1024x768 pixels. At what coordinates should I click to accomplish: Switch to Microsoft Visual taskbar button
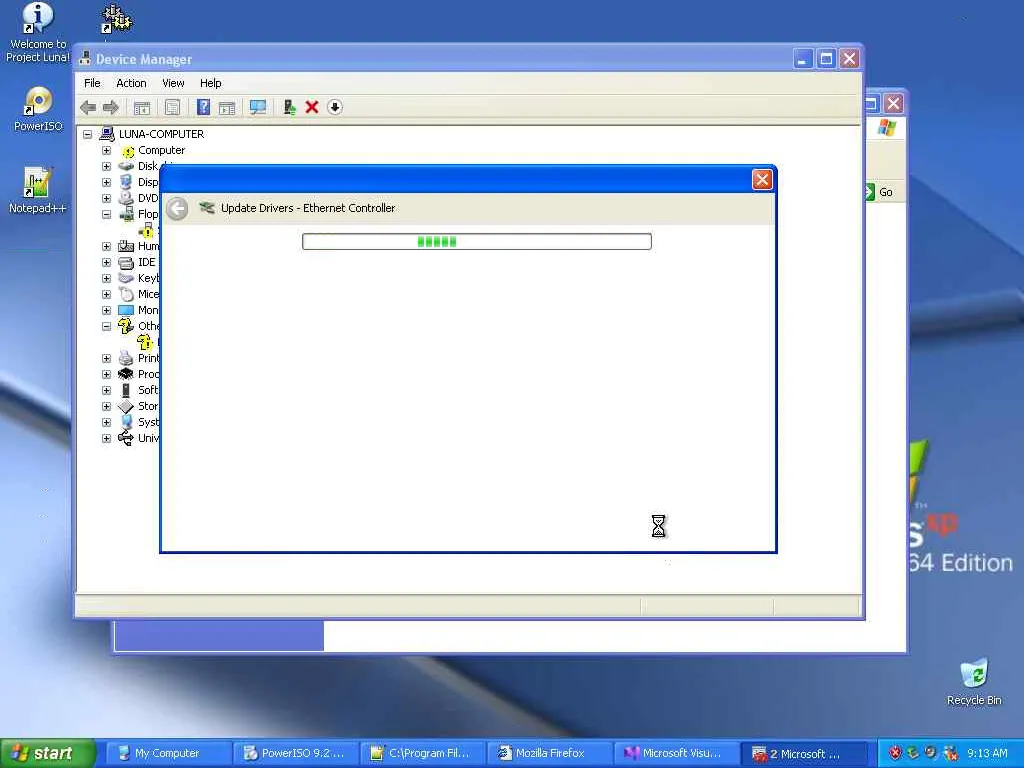coord(677,753)
